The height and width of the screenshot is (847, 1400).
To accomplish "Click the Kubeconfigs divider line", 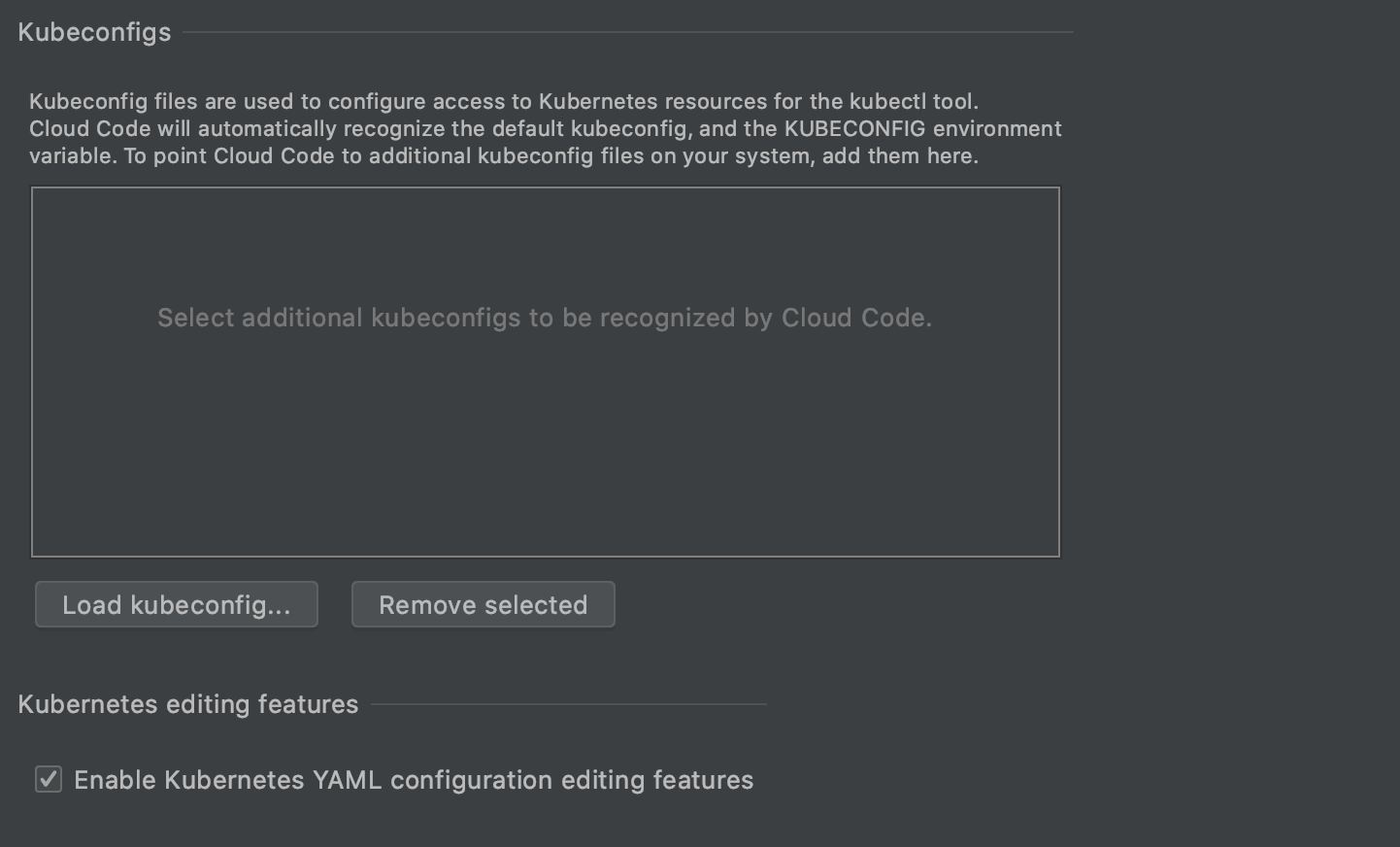I will tap(631, 31).
